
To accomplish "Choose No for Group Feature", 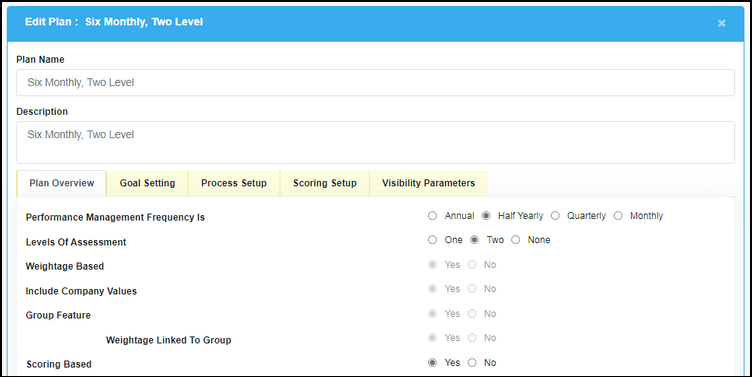I will coord(472,314).
